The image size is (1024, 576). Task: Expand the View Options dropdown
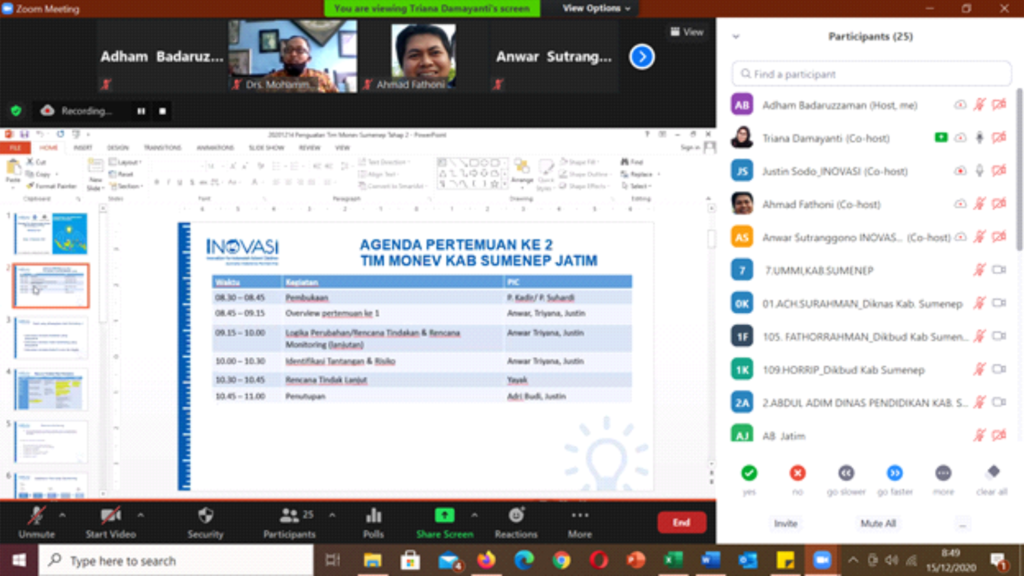tap(597, 8)
